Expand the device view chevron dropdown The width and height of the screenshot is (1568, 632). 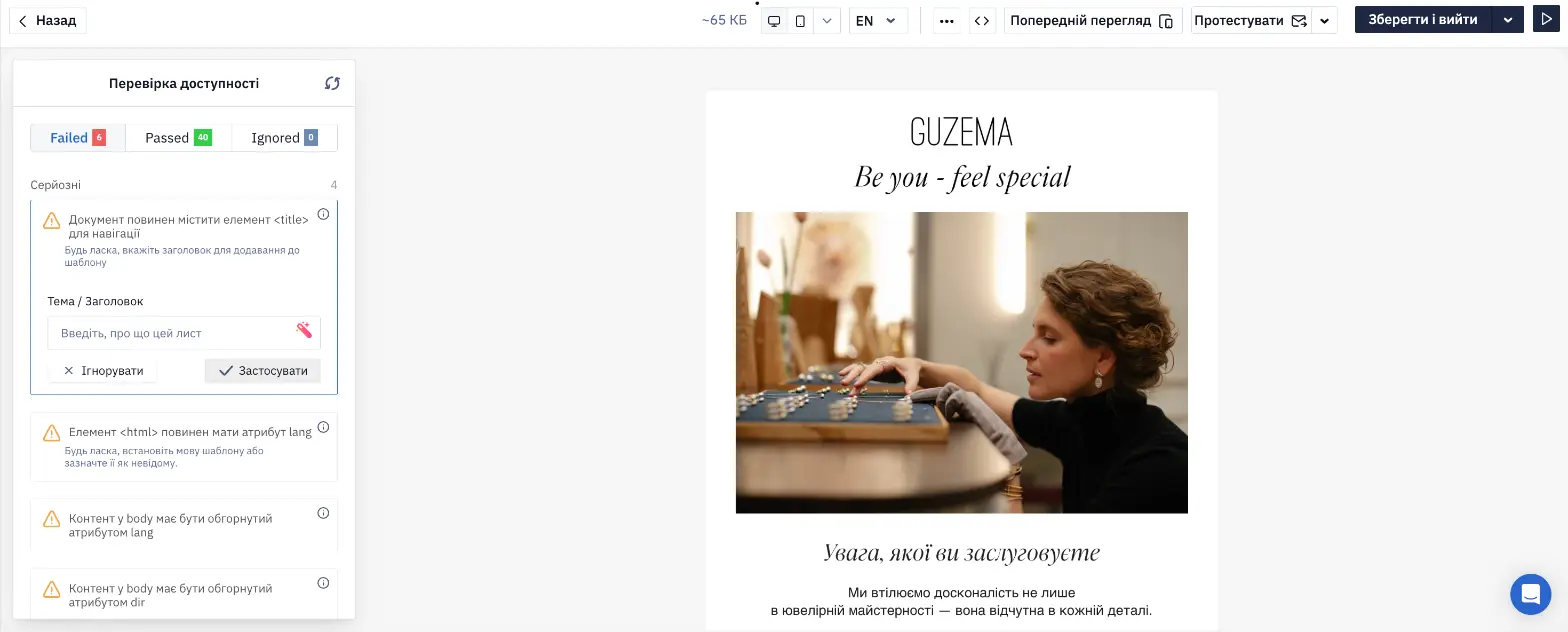(827, 21)
